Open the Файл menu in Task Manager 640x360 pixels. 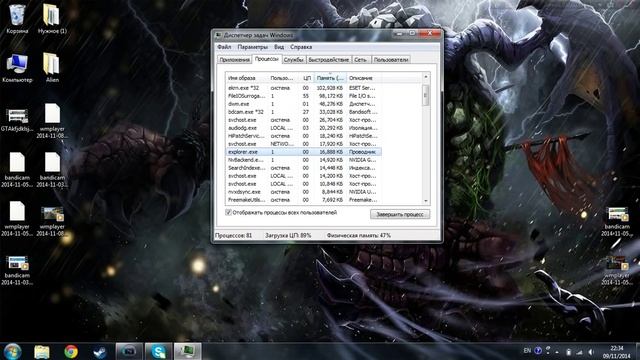coord(224,47)
